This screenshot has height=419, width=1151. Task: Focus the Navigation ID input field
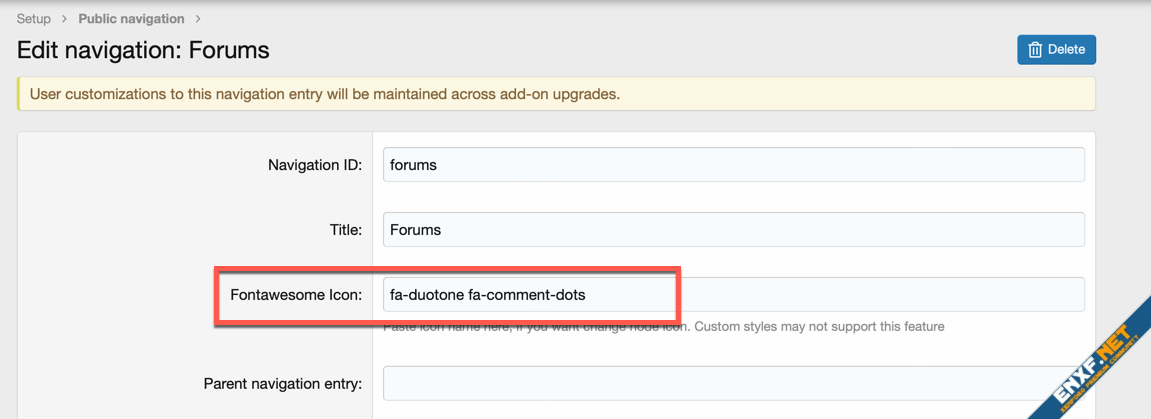[733, 165]
